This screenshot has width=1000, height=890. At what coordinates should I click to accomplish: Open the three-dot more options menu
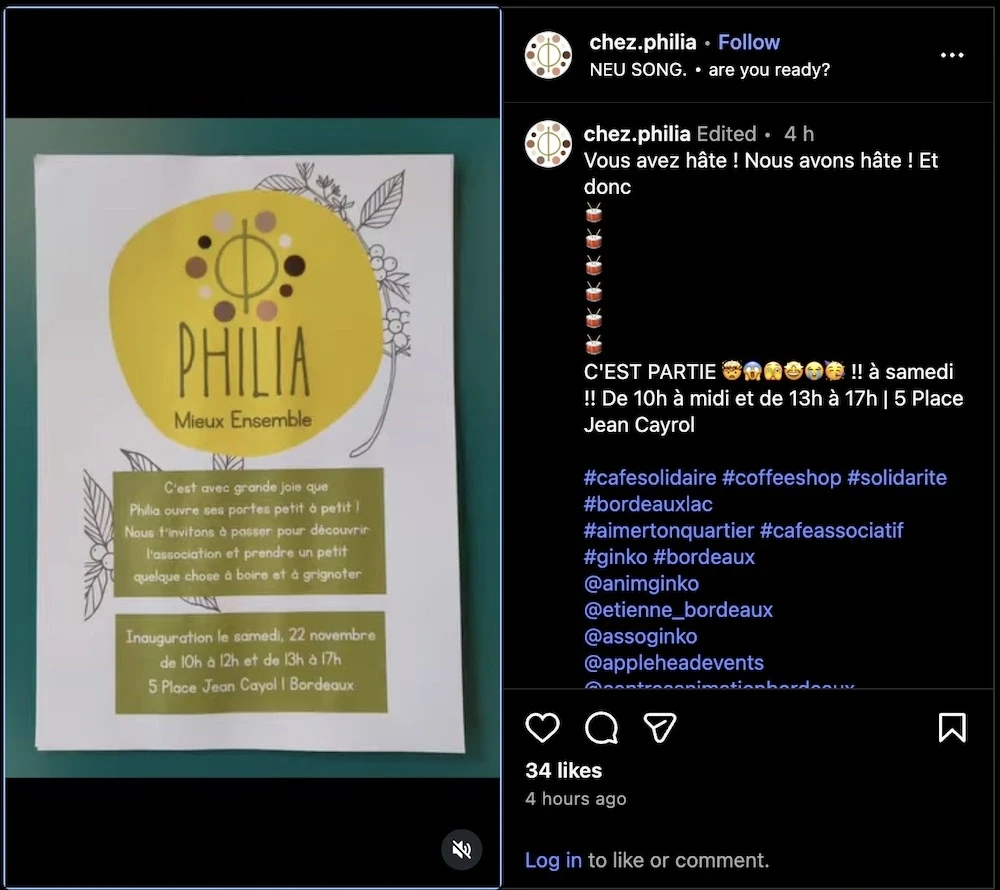click(x=952, y=55)
